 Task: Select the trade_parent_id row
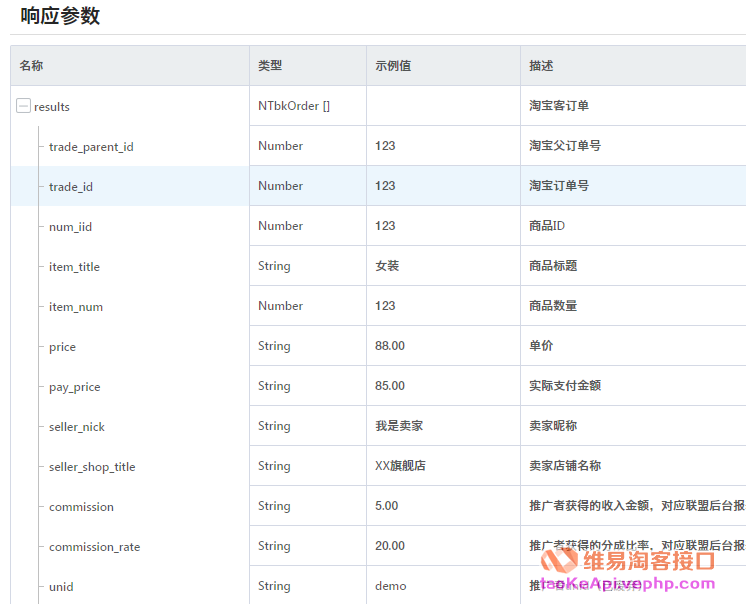(x=91, y=147)
